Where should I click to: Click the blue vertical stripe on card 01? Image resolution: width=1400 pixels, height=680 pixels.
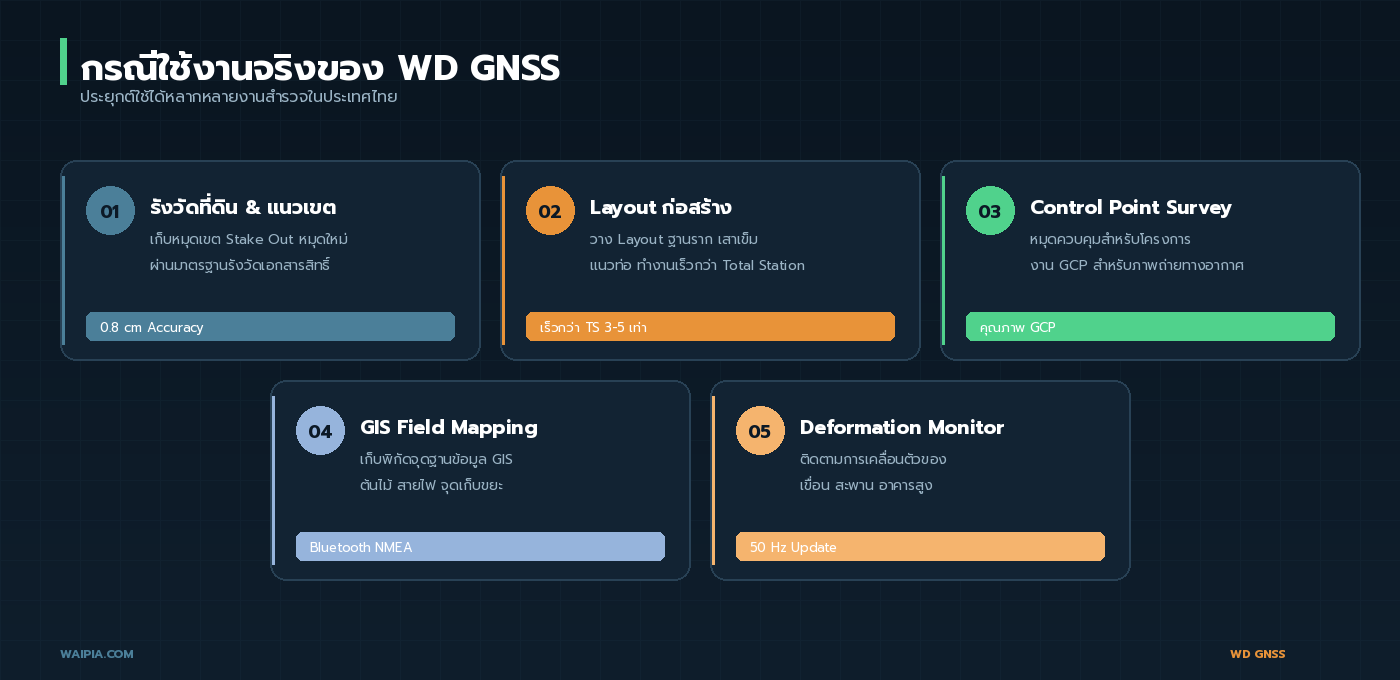(x=63, y=260)
